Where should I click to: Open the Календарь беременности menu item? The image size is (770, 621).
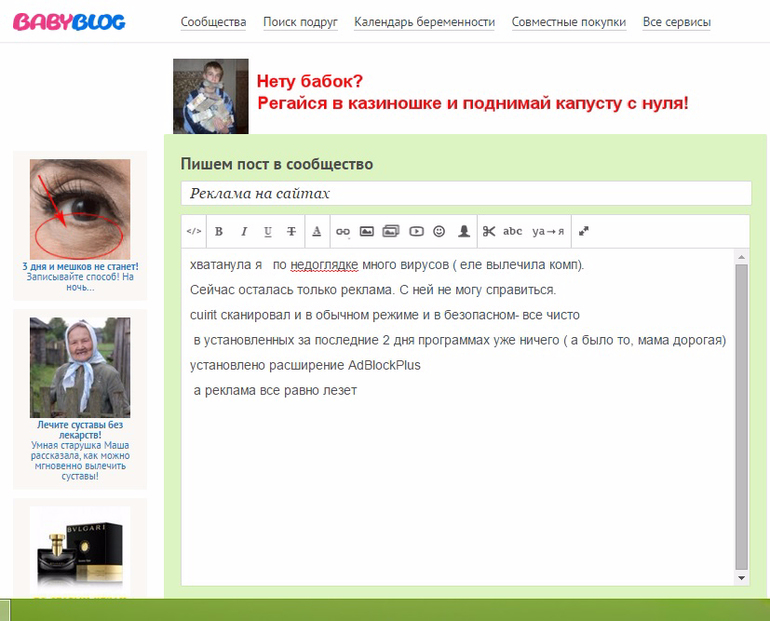pos(424,22)
